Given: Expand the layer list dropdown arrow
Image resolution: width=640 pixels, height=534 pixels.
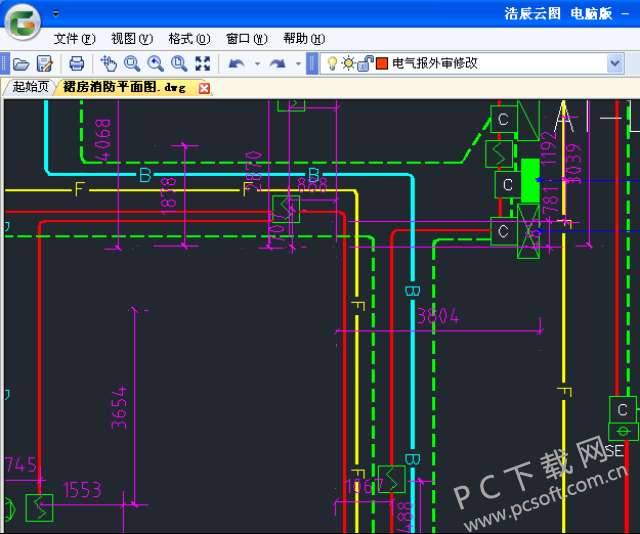Looking at the screenshot, I should coord(615,63).
